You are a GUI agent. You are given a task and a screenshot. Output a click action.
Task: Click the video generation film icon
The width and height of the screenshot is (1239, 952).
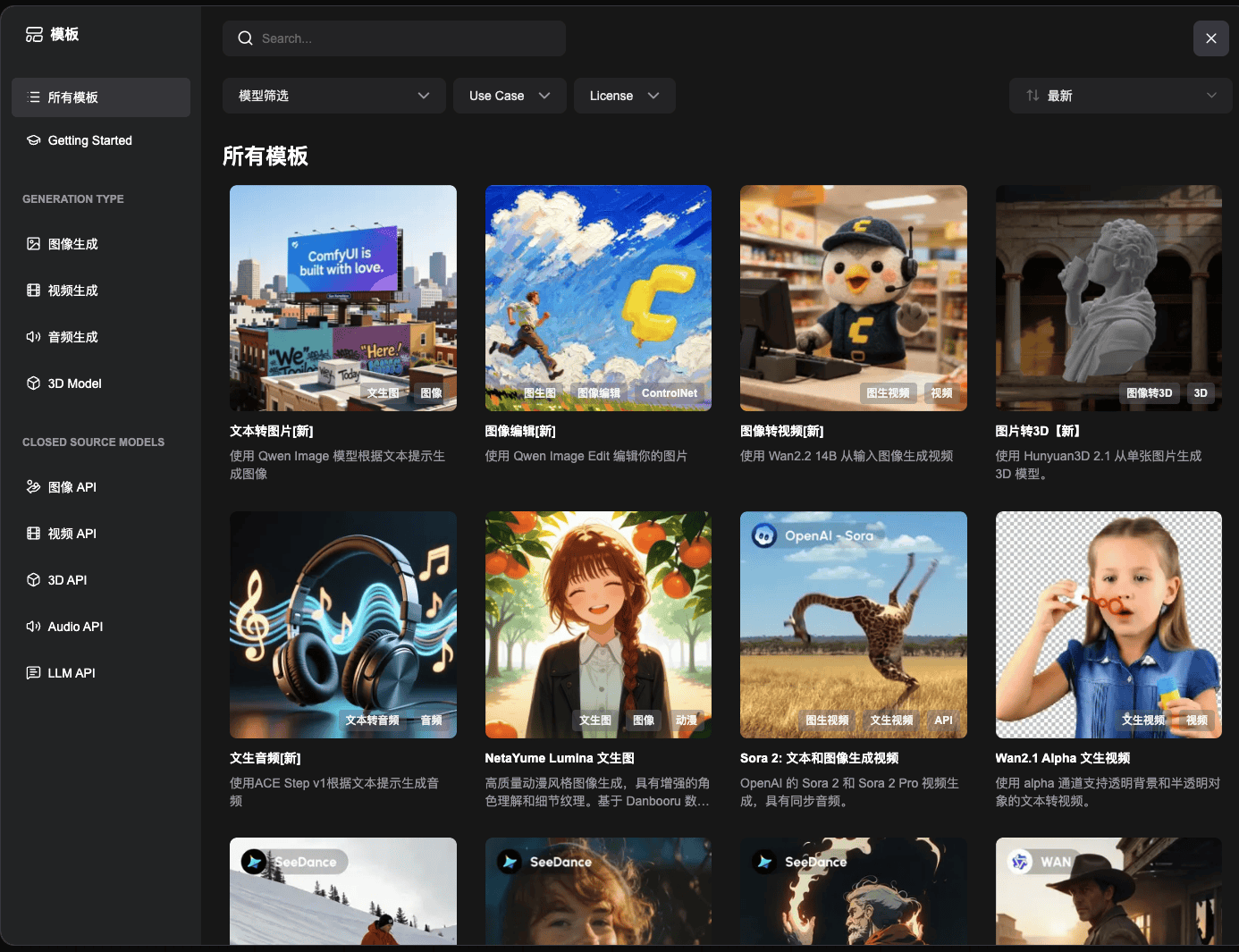[x=33, y=291]
